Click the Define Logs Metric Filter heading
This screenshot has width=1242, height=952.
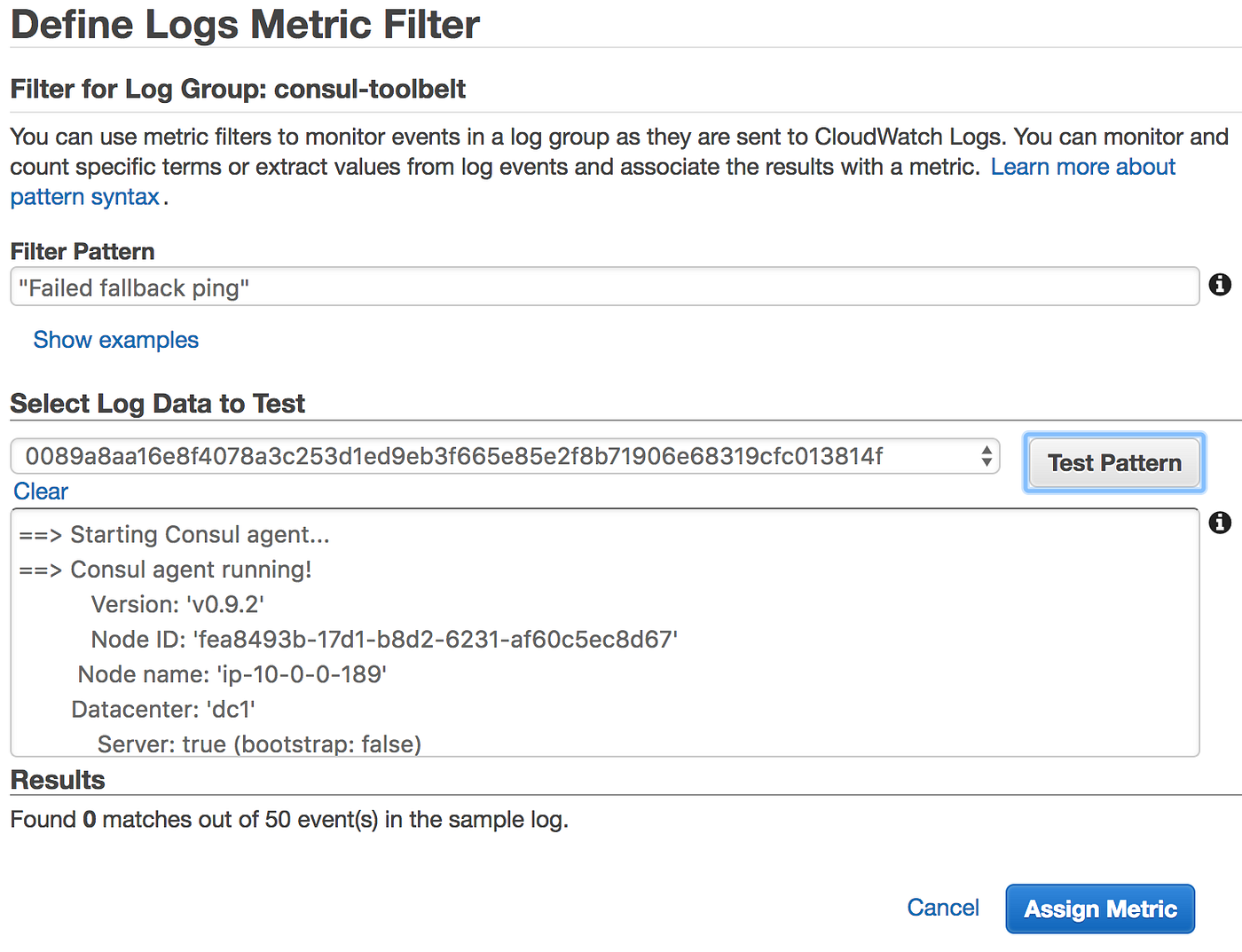coord(245,25)
